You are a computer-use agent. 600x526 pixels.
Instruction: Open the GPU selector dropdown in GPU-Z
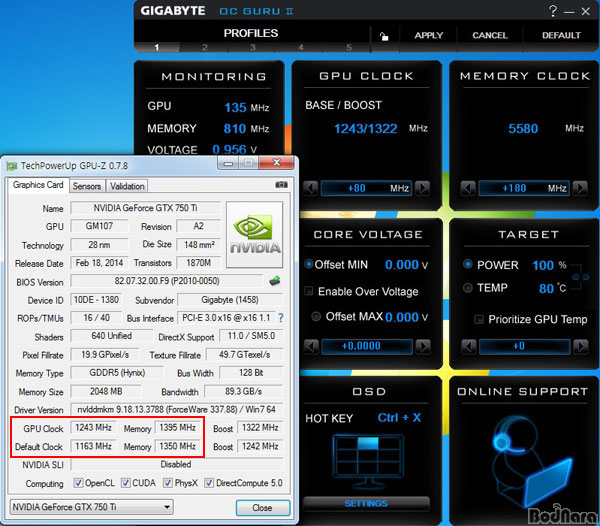tap(91, 507)
